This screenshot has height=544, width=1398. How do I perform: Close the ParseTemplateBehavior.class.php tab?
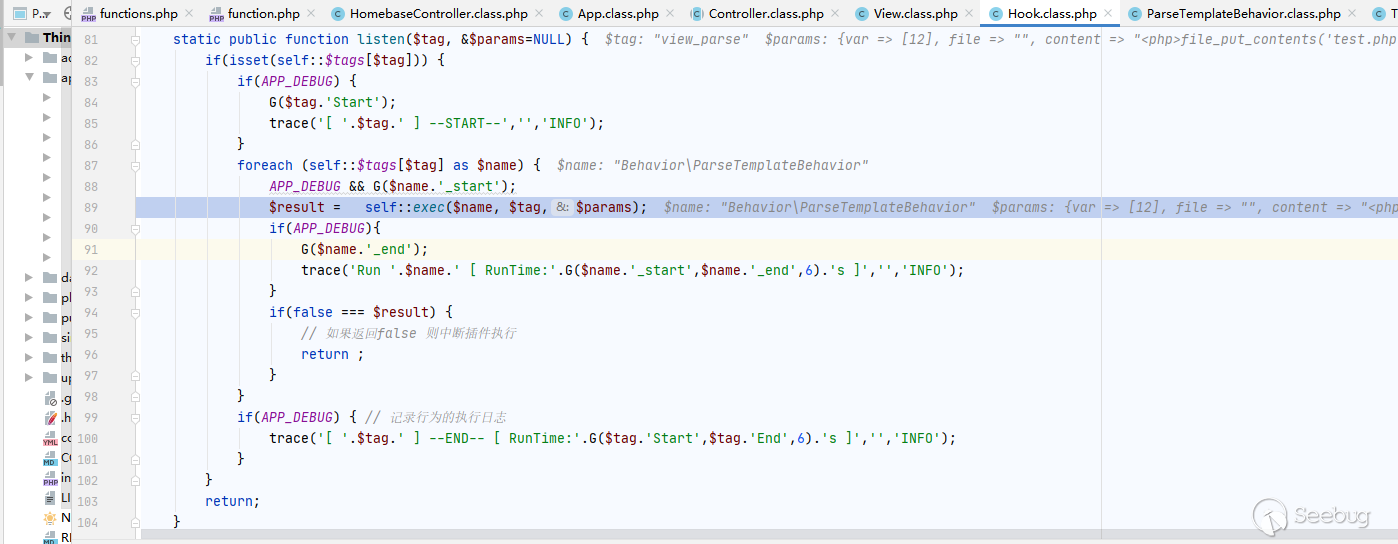click(x=1353, y=14)
